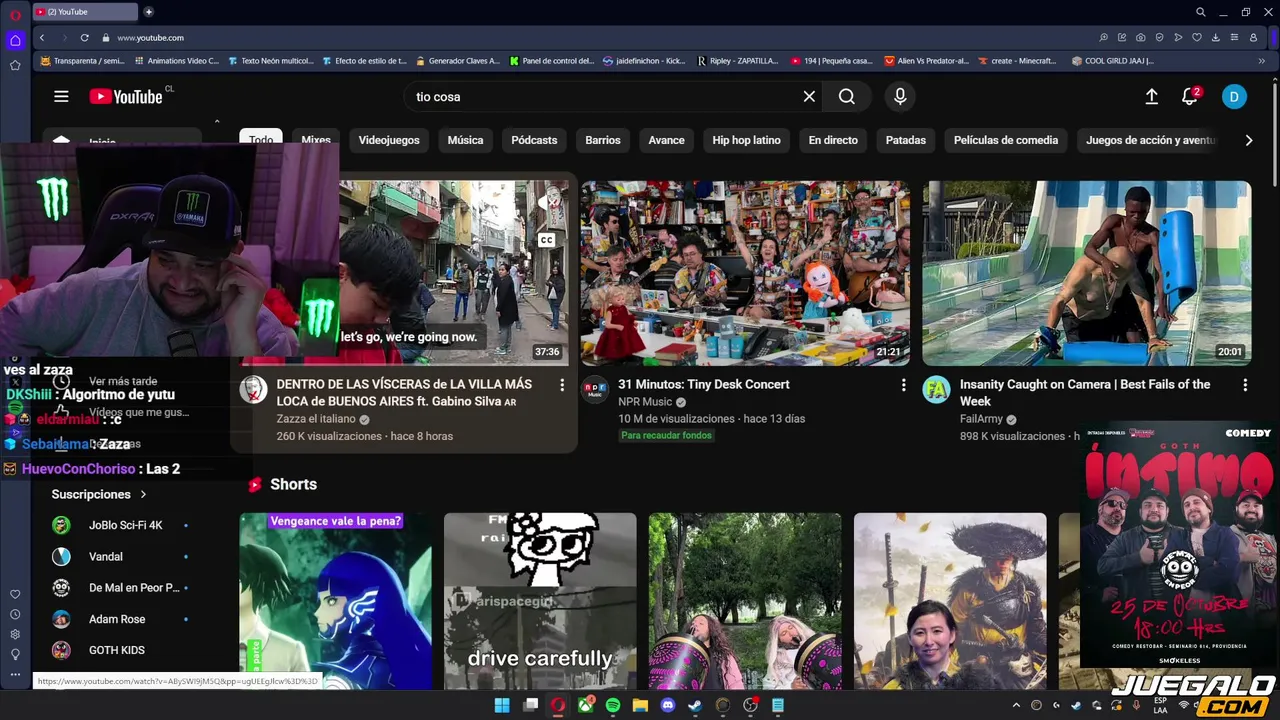
Task: Open FailArmy channel avatar
Action: 936,390
